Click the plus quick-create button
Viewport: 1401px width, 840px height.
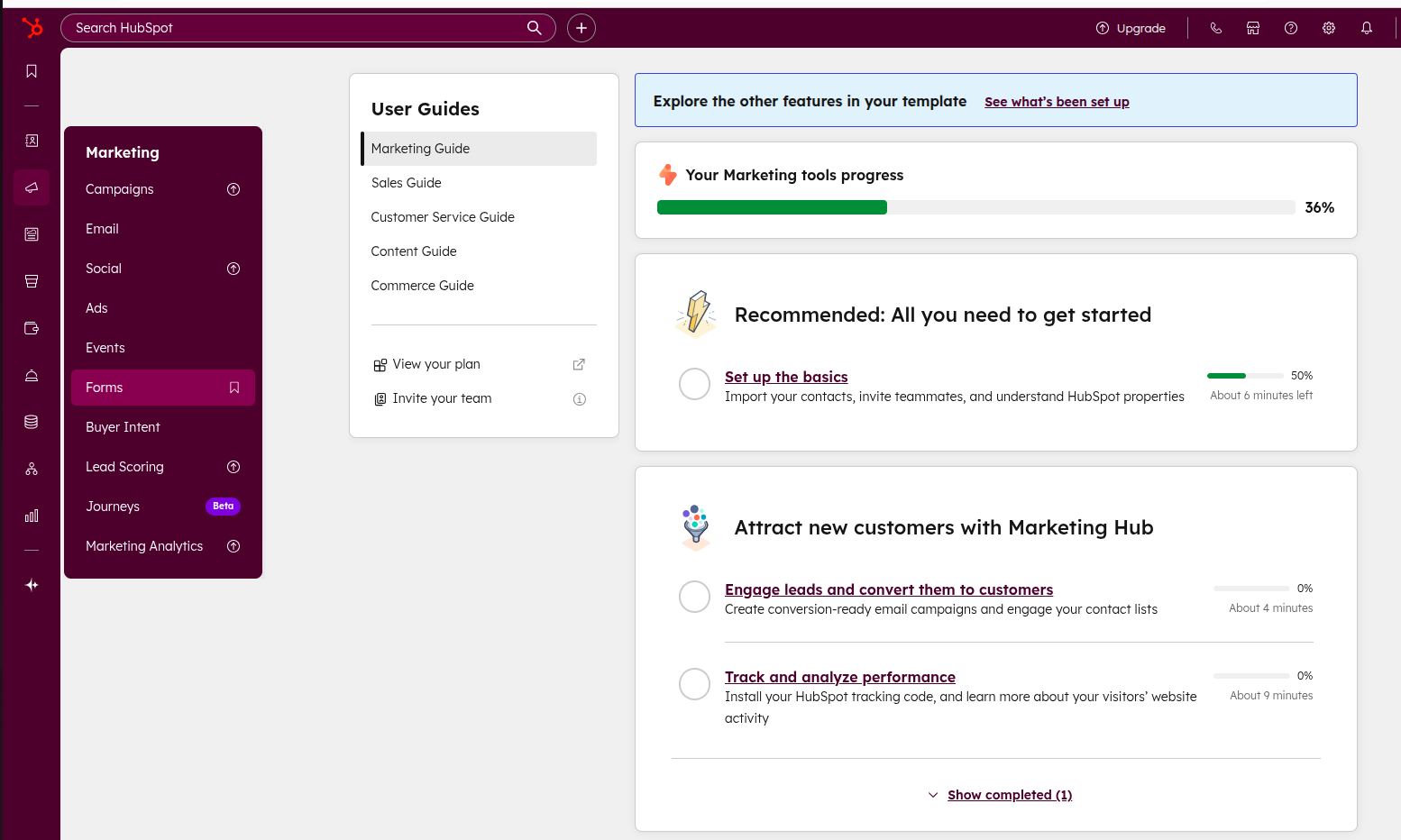pos(581,28)
